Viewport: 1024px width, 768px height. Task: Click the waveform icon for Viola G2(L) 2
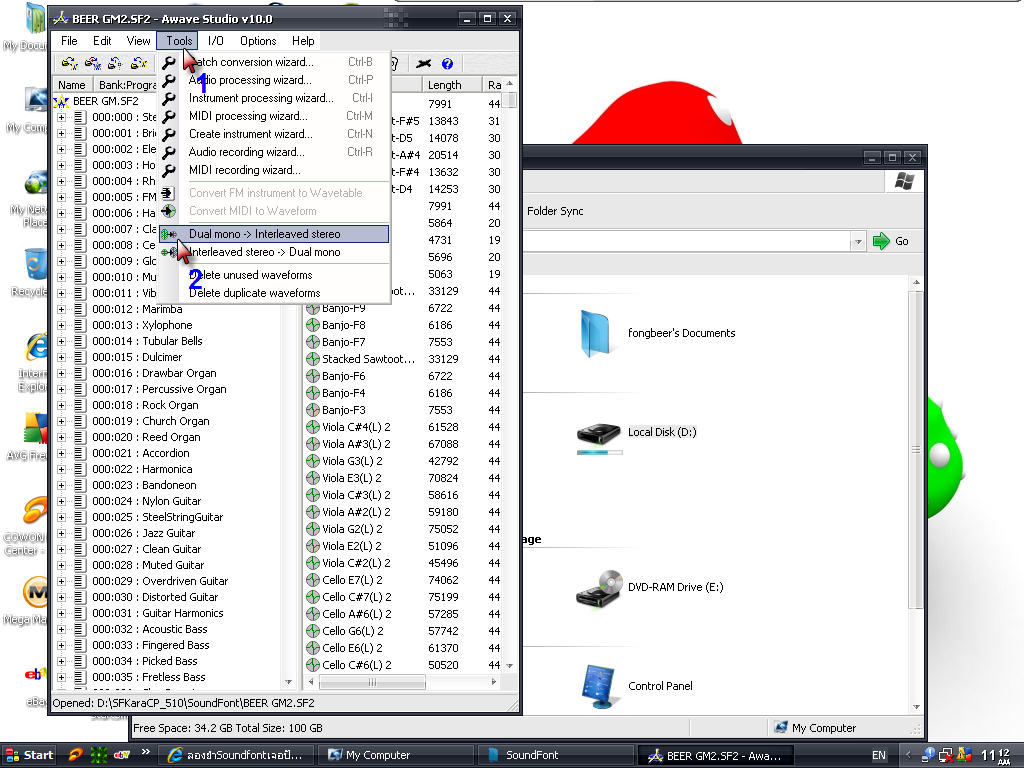click(x=313, y=529)
